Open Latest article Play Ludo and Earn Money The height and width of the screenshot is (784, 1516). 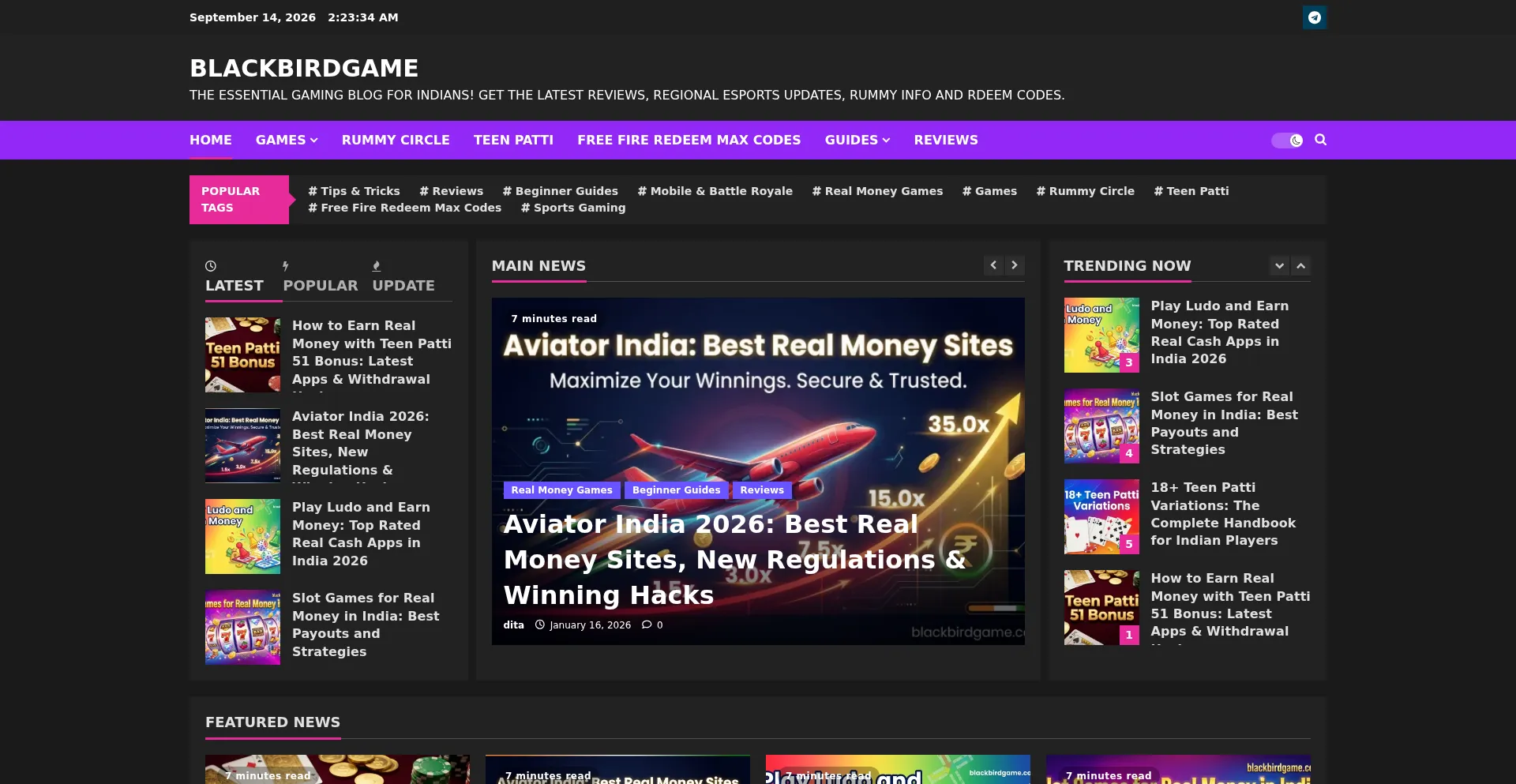[362, 534]
